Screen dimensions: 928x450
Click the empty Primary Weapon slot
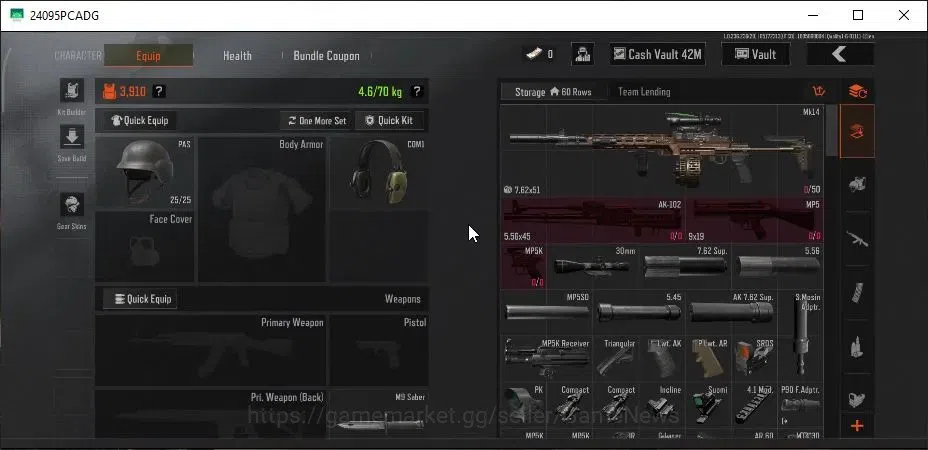coord(211,351)
